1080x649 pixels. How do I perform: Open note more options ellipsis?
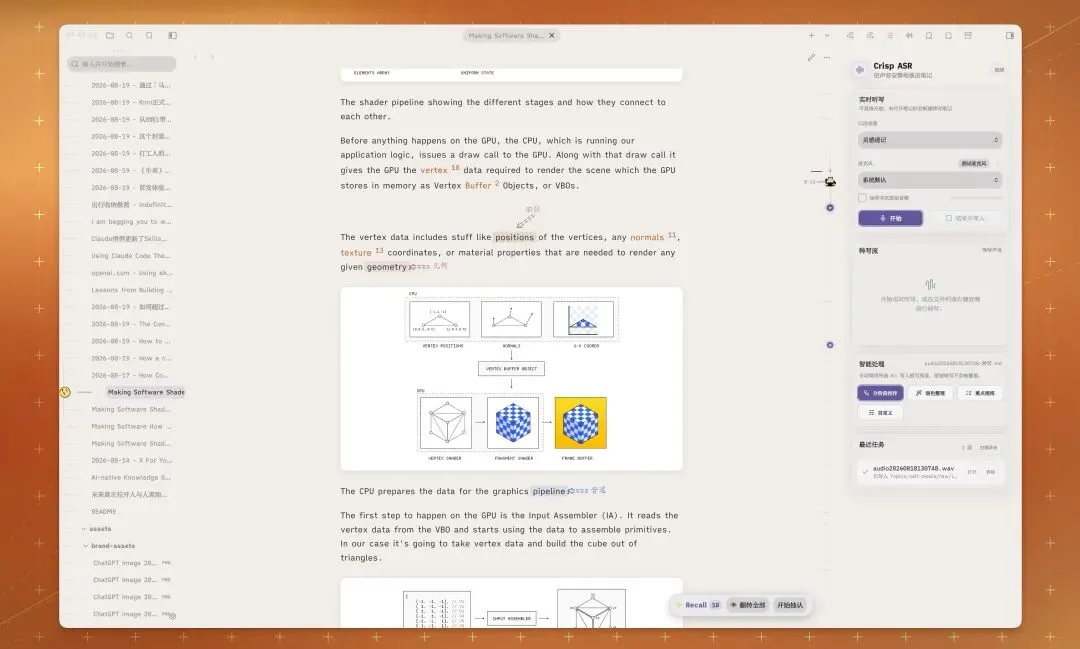[827, 57]
